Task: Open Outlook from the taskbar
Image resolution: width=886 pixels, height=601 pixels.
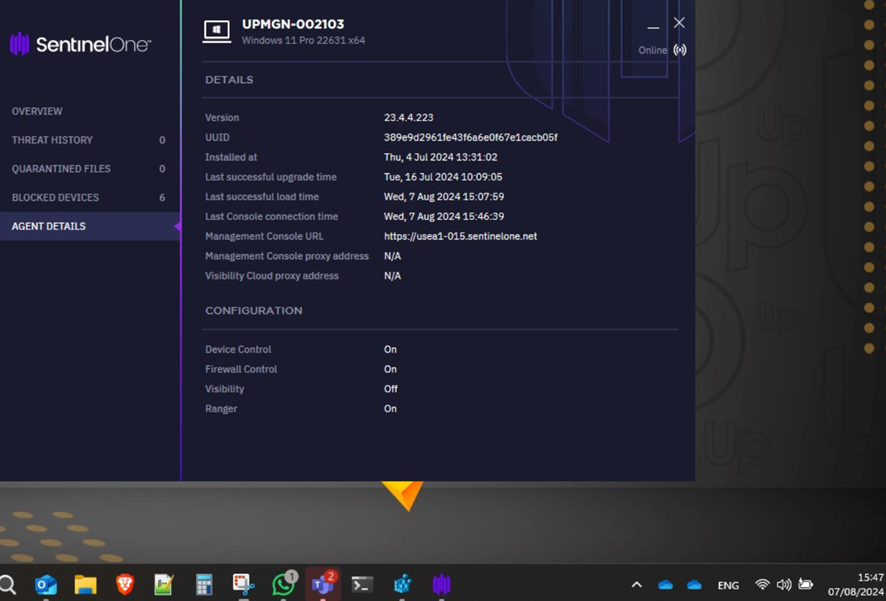Action: (x=46, y=585)
